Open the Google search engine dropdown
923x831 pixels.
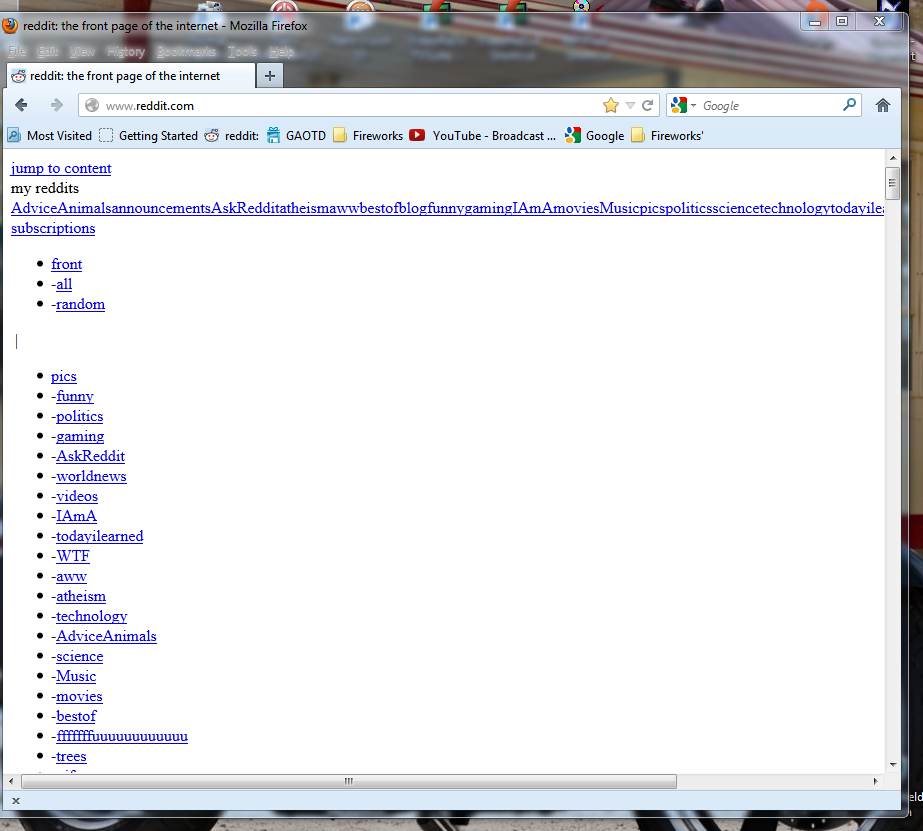pos(683,105)
